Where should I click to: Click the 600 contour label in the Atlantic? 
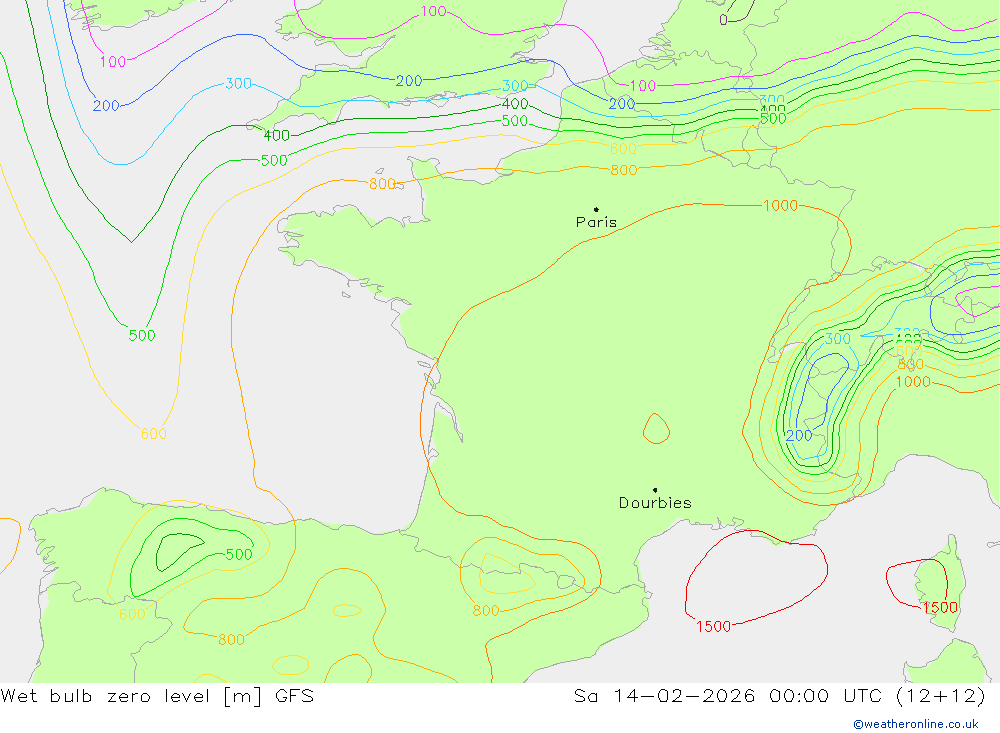[x=154, y=434]
